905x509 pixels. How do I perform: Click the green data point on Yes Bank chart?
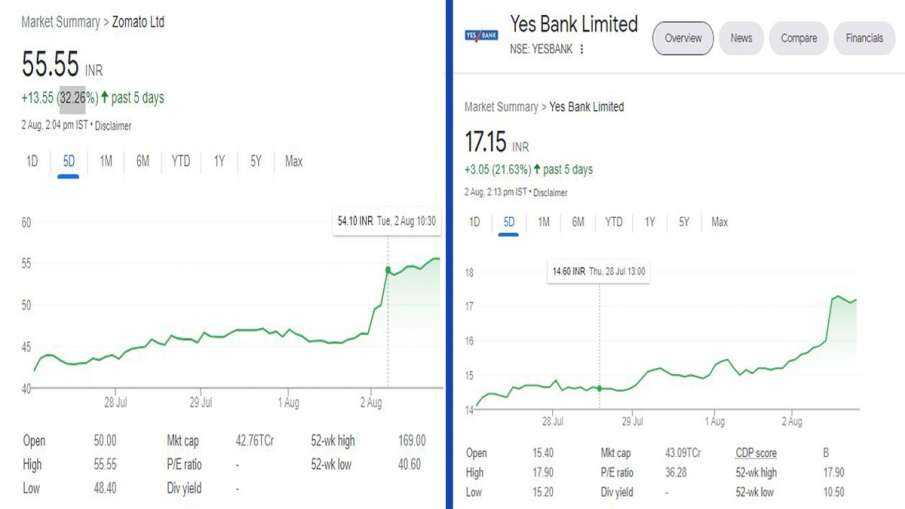[599, 388]
